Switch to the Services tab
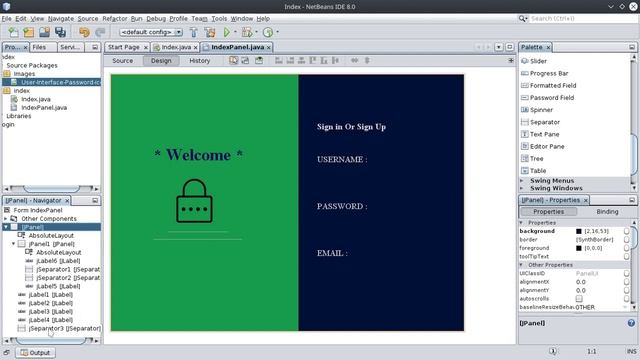Screen dimensions: 640x360 [x=70, y=47]
